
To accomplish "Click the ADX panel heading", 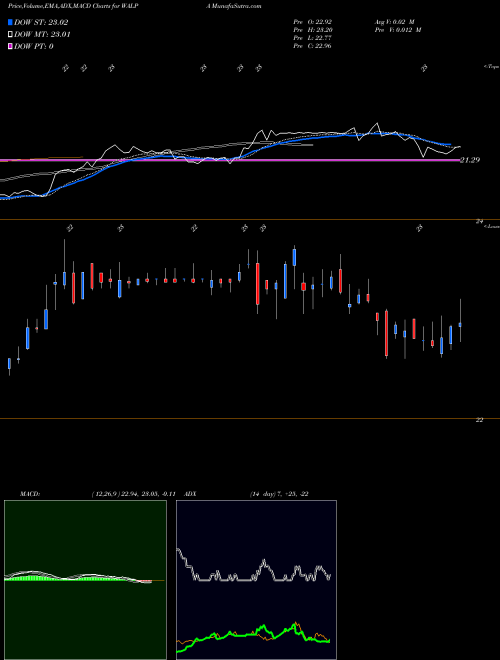I will click(x=190, y=493).
